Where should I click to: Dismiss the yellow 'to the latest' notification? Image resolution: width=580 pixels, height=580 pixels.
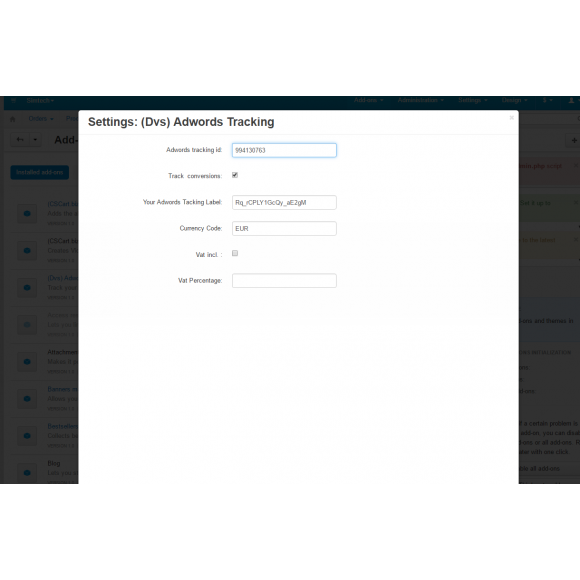(576, 240)
